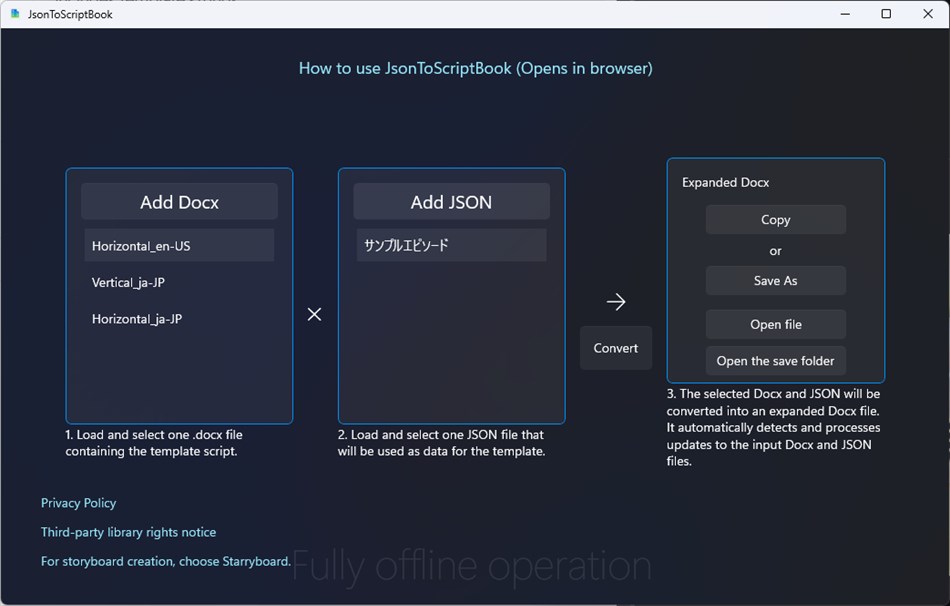Screen dimensions: 950x606
Task: Minimize the JsonToScriptBook window
Action: (x=845, y=14)
